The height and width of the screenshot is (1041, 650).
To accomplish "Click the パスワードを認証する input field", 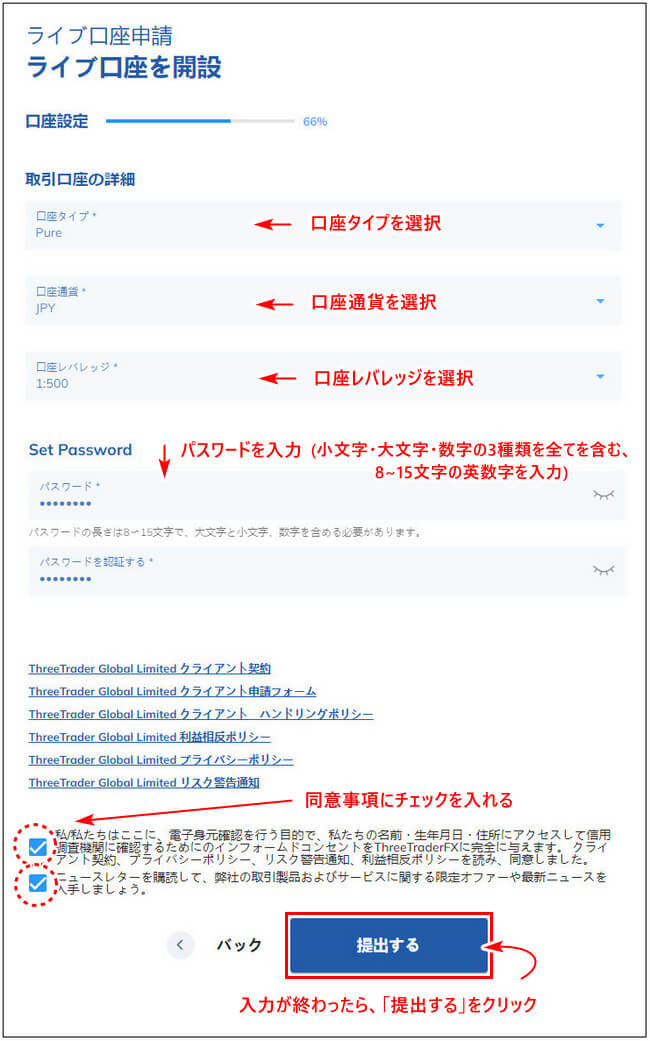I will click(x=327, y=570).
